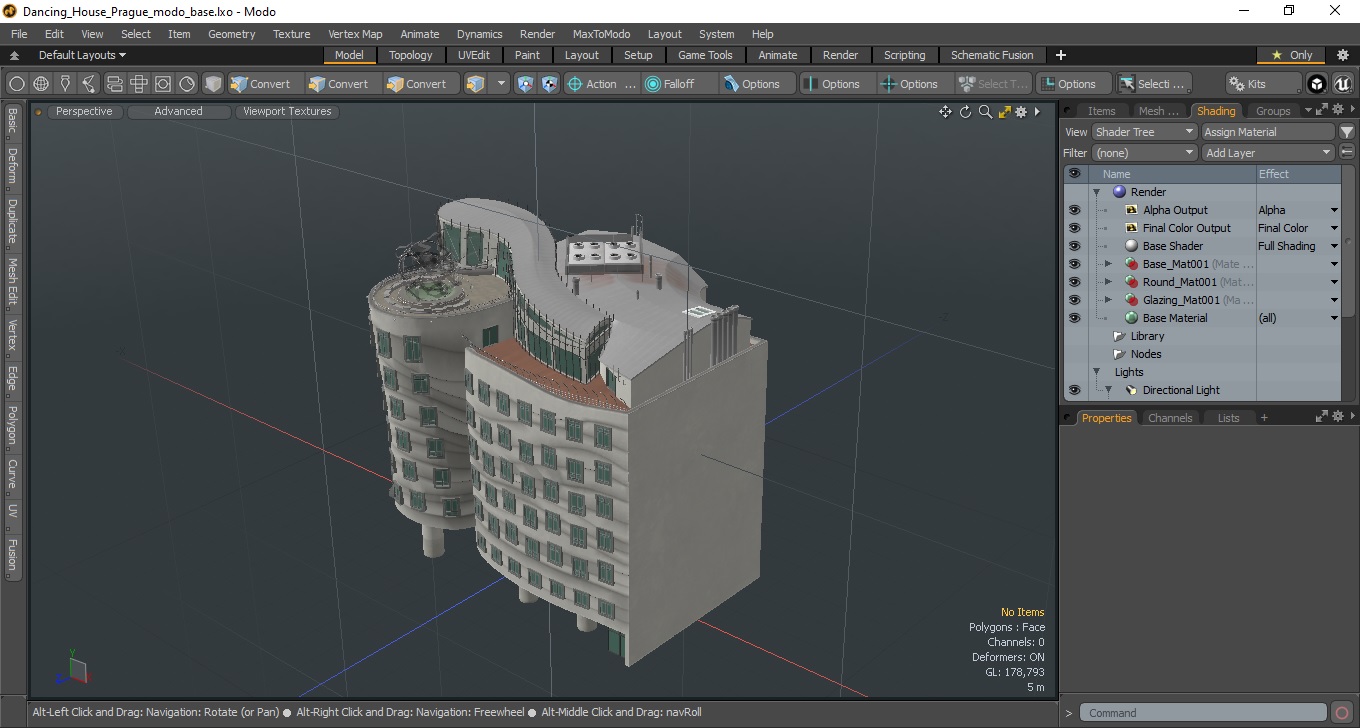1360x728 pixels.
Task: Select the pie-circle tool icon
Action: 187,84
